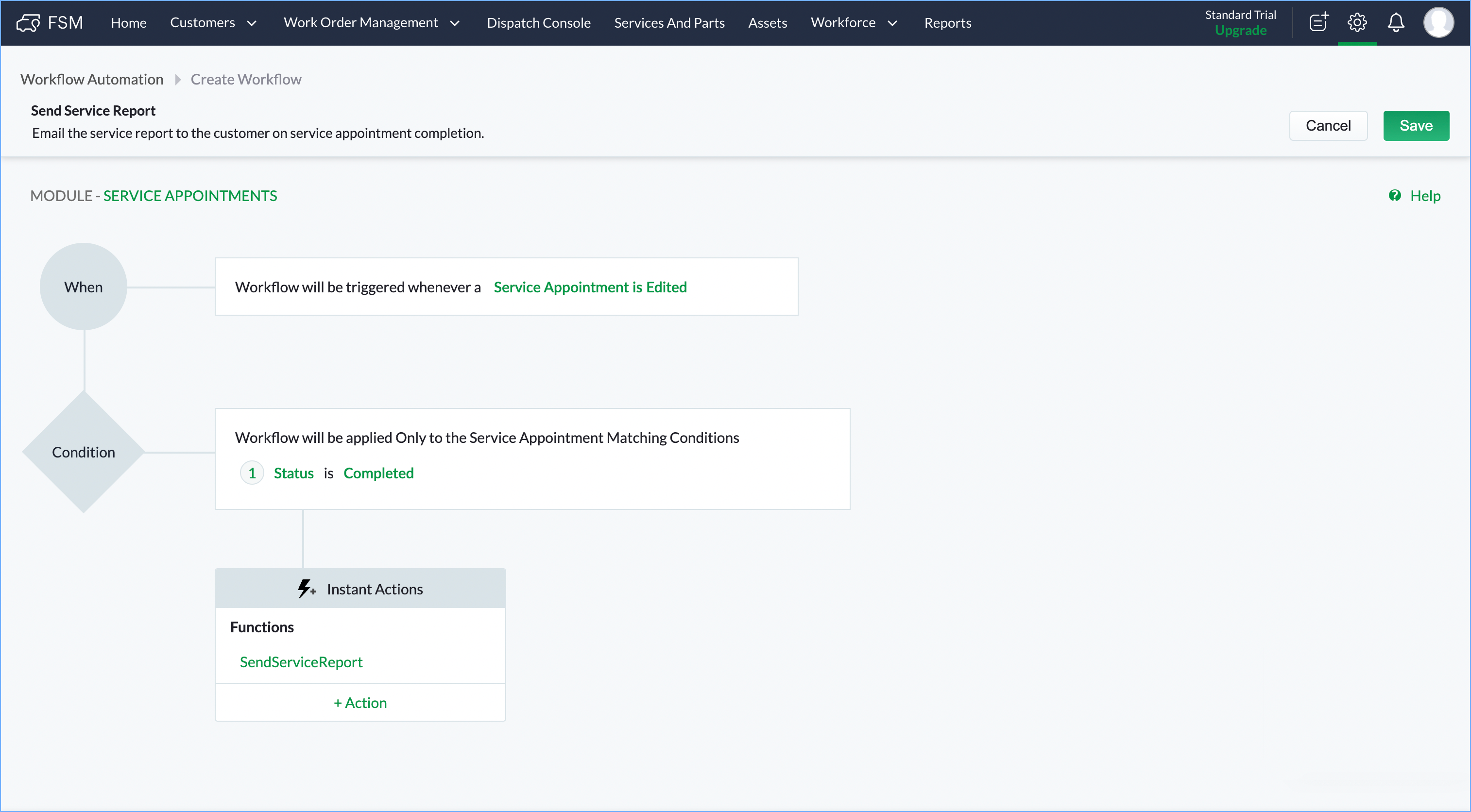The width and height of the screenshot is (1471, 812).
Task: Open the Help link
Action: tap(1425, 196)
